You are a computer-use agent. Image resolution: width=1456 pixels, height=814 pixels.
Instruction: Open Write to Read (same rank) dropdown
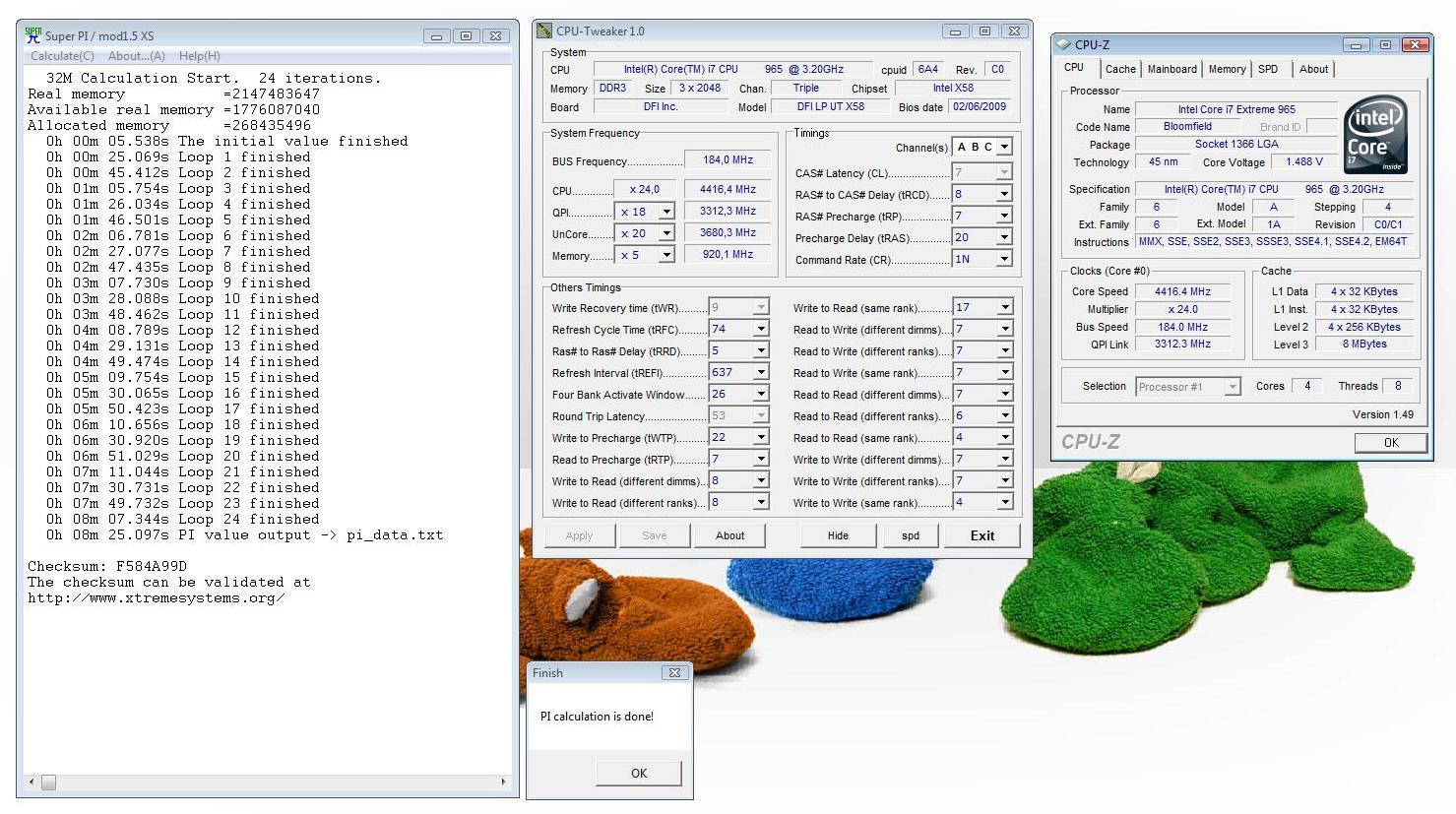coord(1005,308)
